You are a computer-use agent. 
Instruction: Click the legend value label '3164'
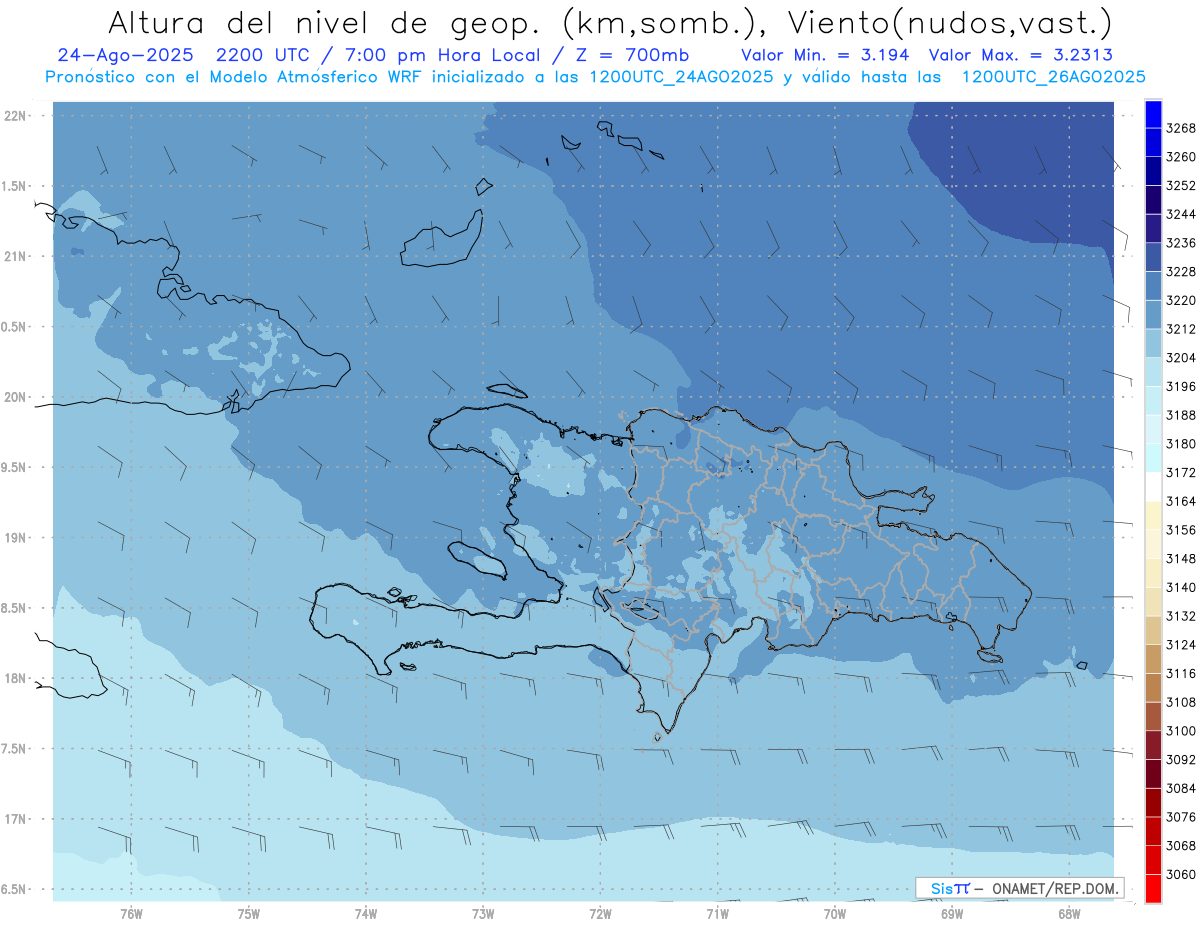1181,501
